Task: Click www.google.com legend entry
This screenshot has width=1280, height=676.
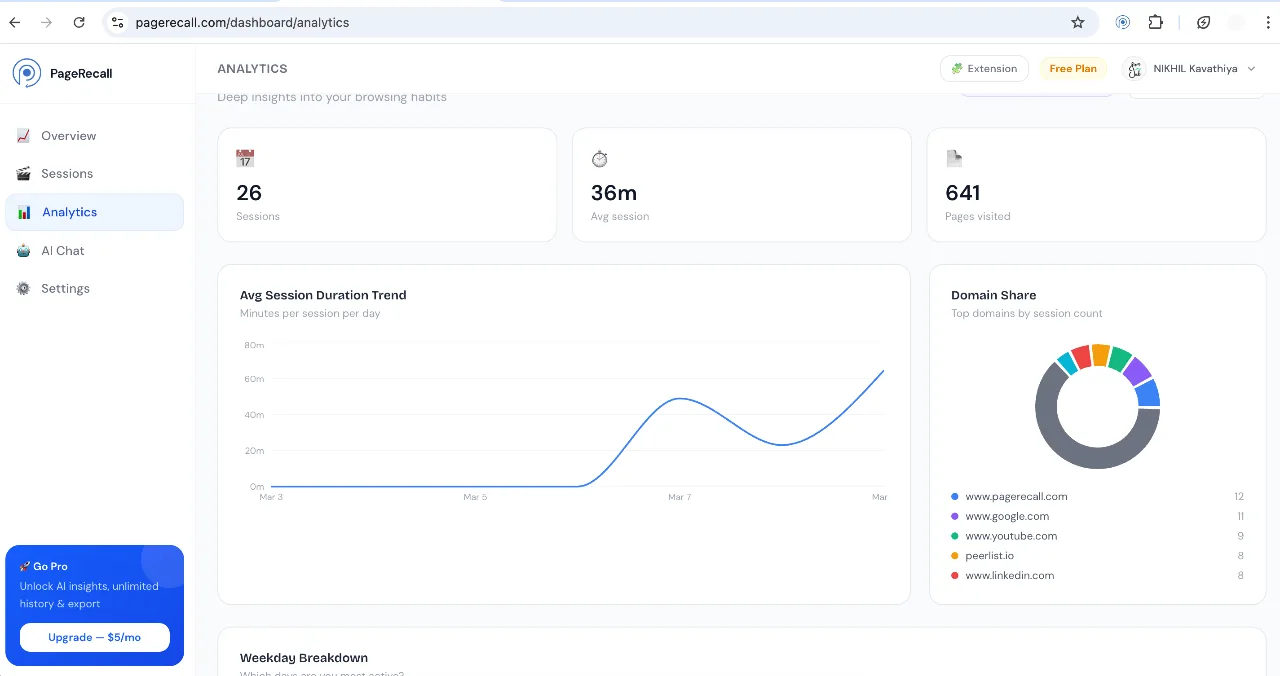Action: [1007, 516]
